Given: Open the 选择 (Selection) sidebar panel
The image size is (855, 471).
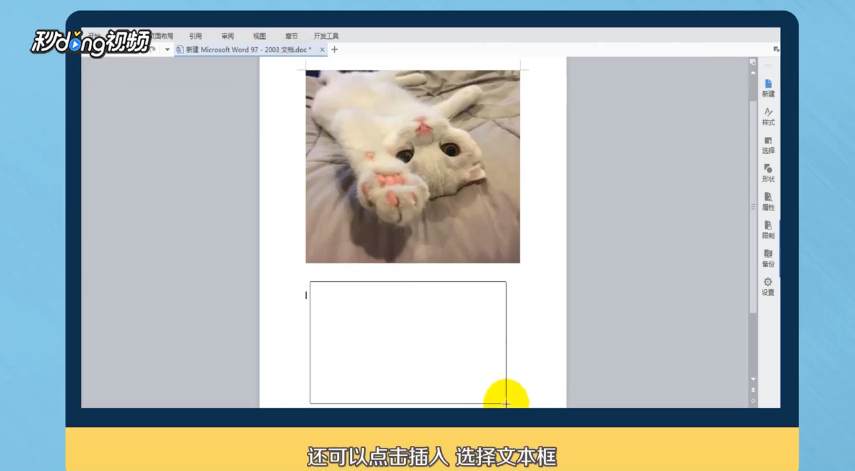Looking at the screenshot, I should coord(768,145).
